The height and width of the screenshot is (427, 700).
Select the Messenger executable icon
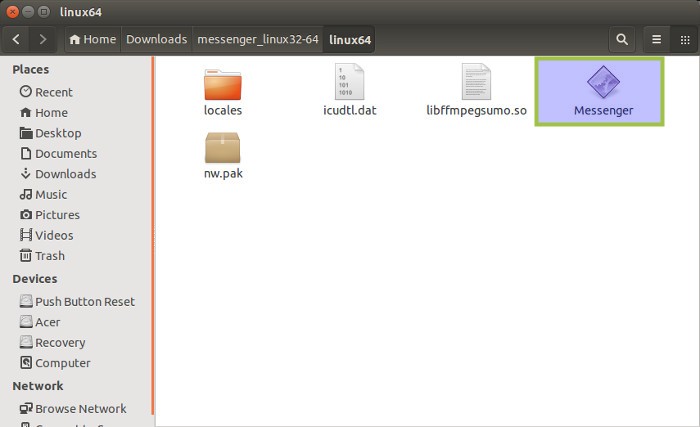(x=604, y=82)
